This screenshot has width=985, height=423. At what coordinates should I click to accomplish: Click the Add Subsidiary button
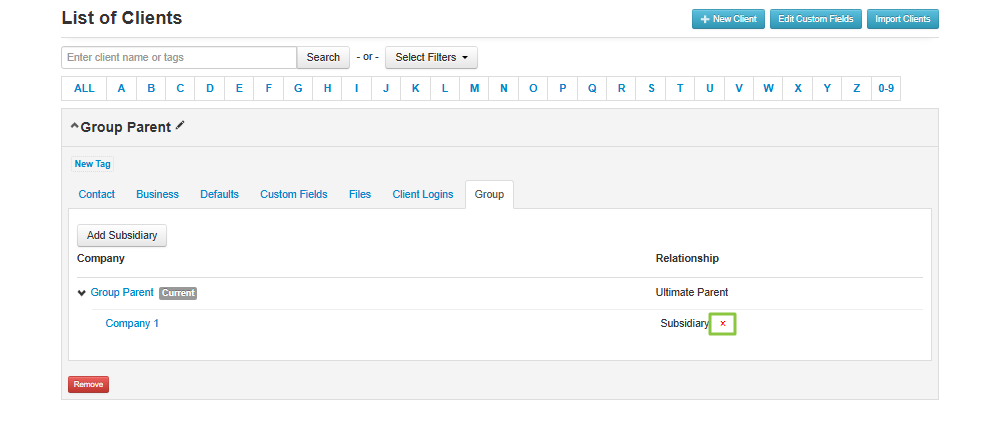point(122,236)
